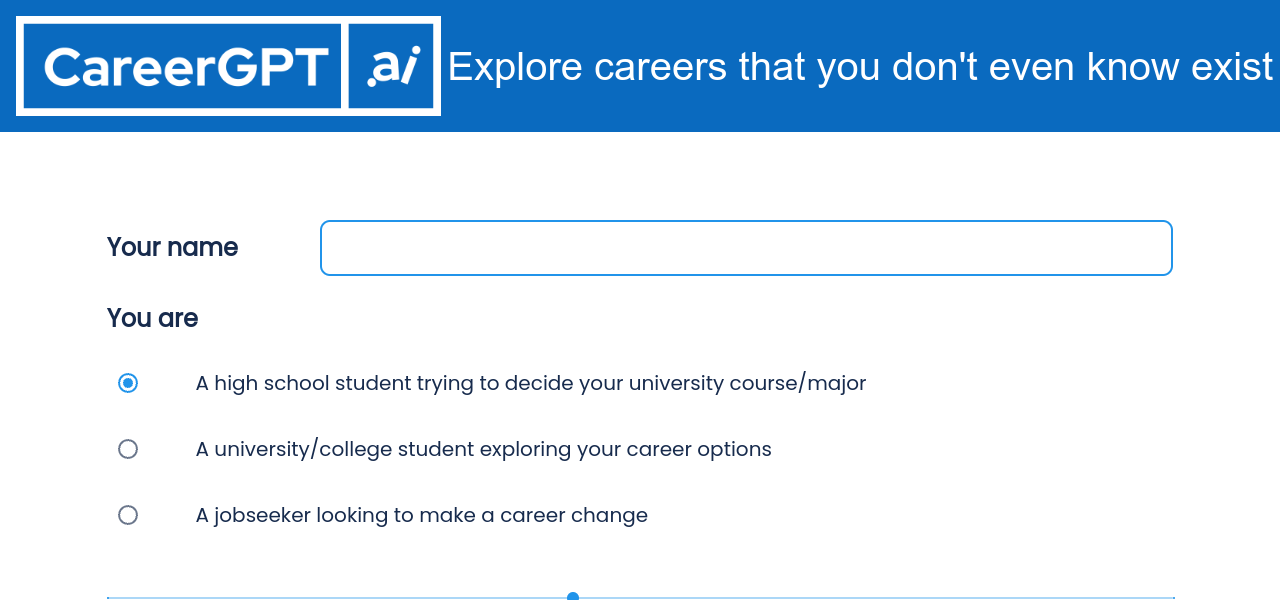The height and width of the screenshot is (600, 1280).
Task: Focus the Your name text field
Action: 745,248
